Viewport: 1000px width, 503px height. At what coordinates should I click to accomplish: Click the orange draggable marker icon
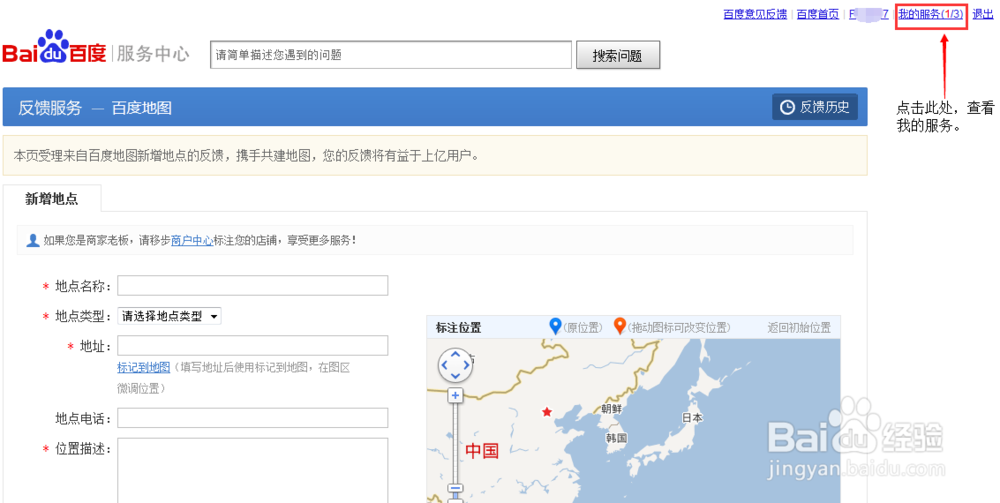click(620, 326)
